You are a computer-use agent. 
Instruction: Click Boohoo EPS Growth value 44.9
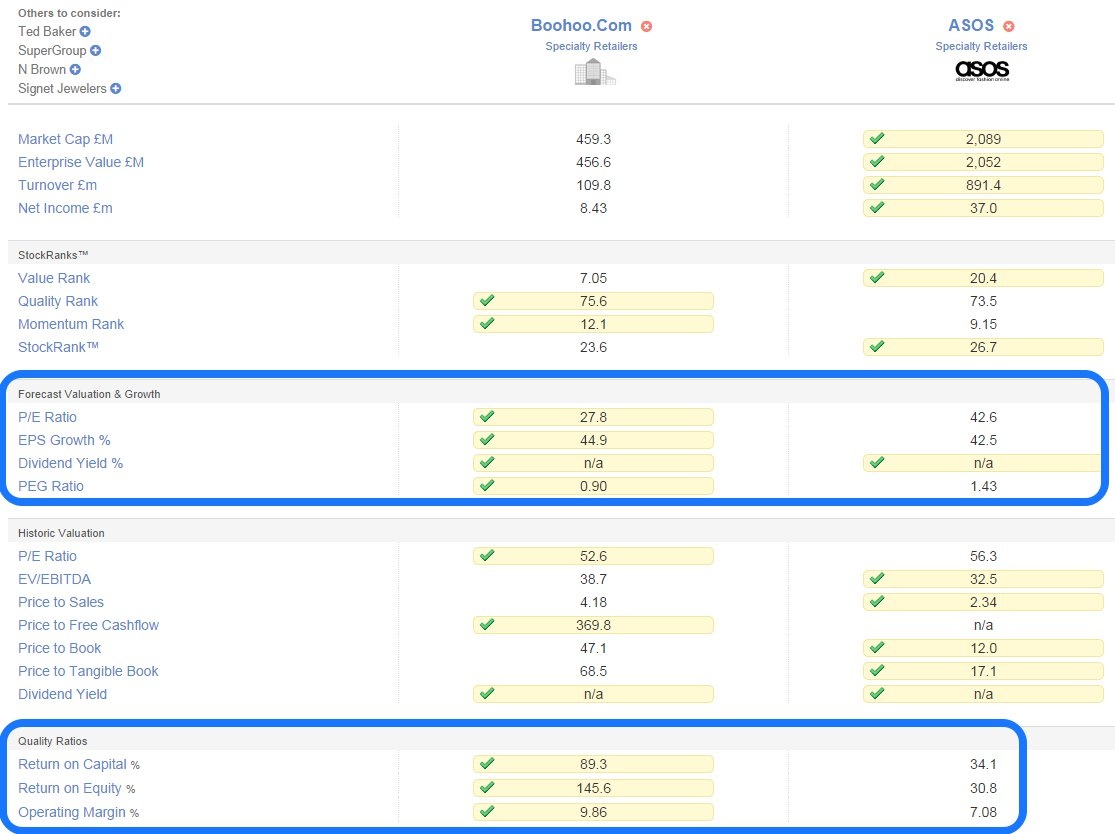[x=593, y=440]
